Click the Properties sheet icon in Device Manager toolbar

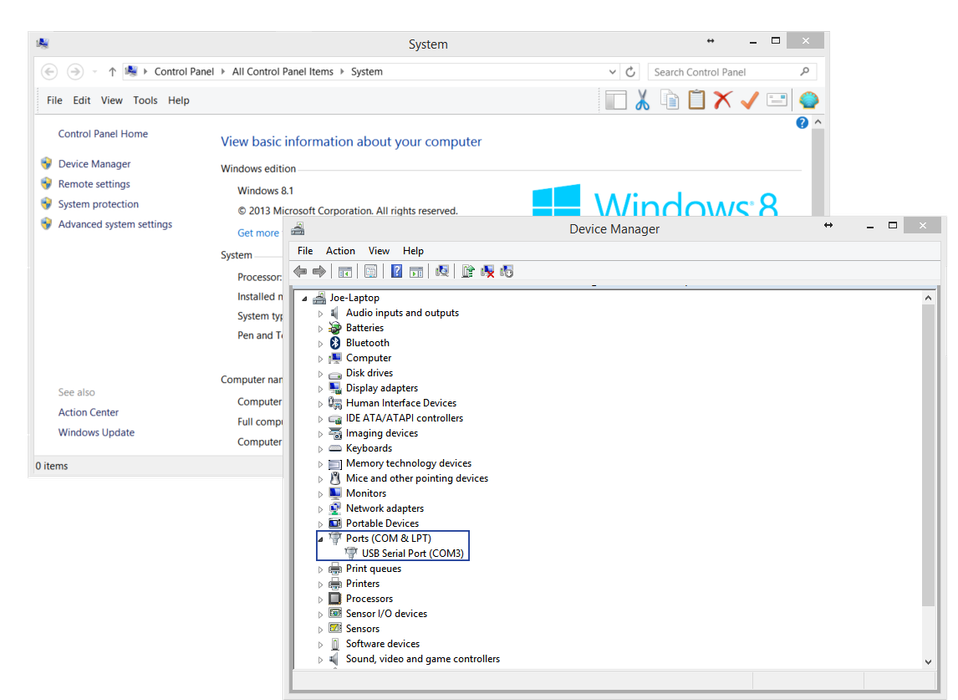tap(370, 271)
